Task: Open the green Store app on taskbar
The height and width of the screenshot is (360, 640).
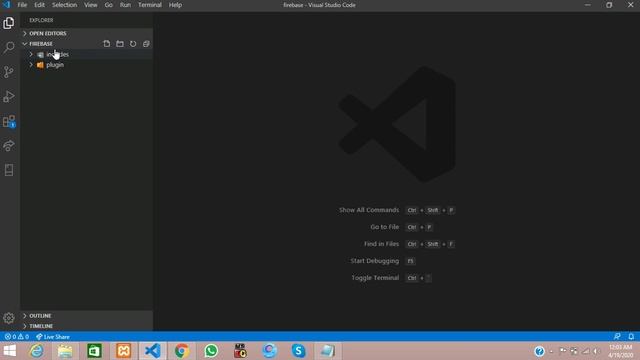Action: 94,351
